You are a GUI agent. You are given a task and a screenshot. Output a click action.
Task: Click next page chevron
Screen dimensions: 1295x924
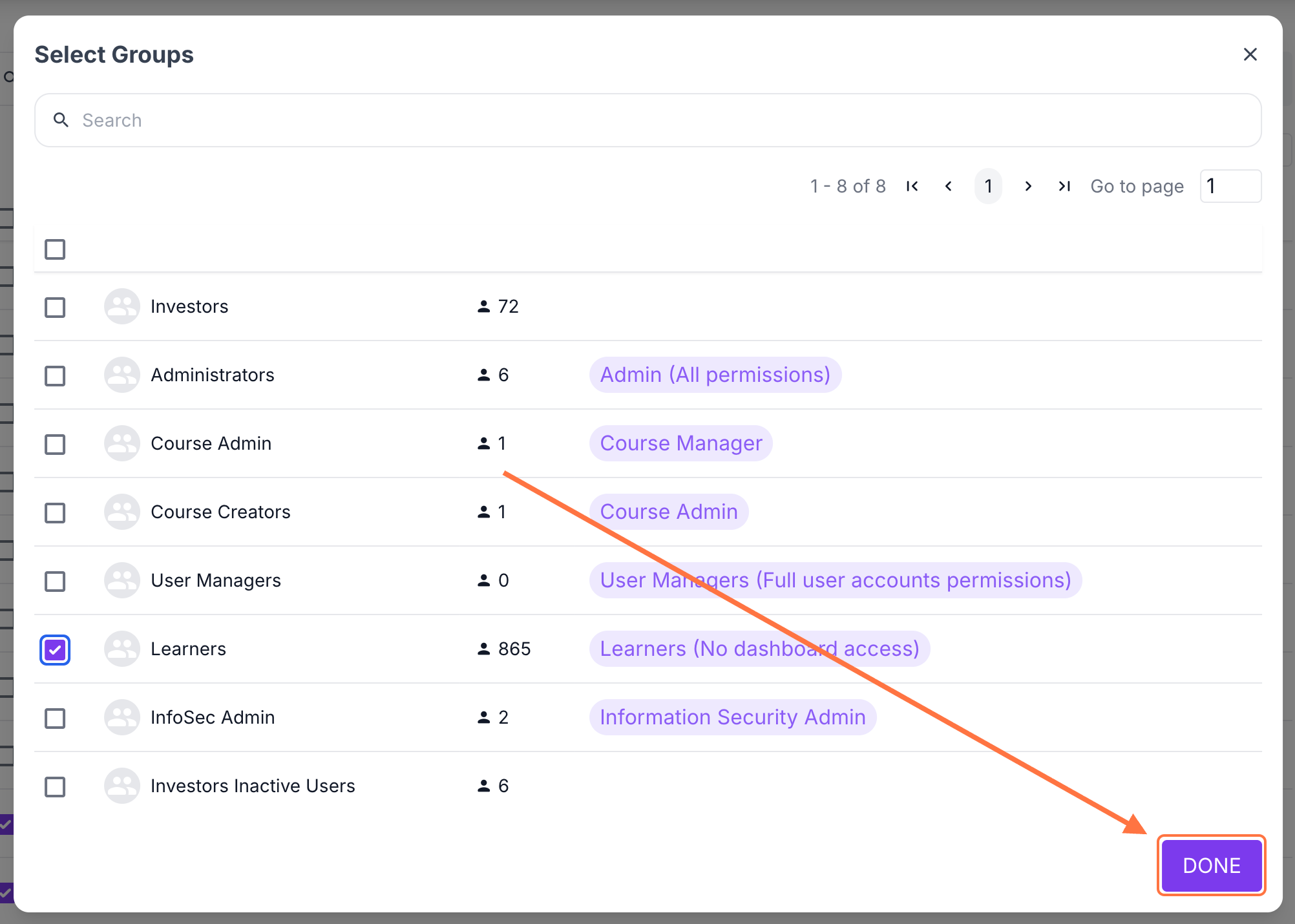coord(1028,186)
